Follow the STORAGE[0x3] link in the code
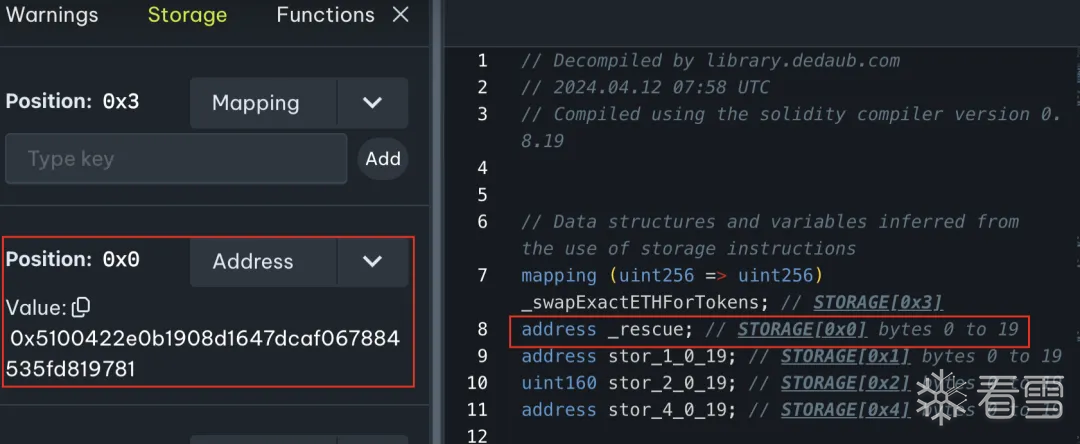Image resolution: width=1080 pixels, height=444 pixels. point(877,302)
